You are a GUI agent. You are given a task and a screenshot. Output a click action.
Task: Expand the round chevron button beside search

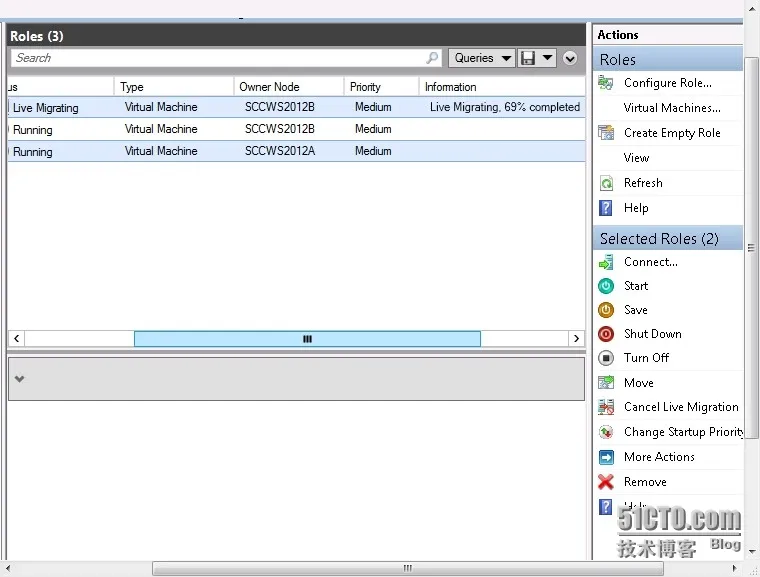570,58
